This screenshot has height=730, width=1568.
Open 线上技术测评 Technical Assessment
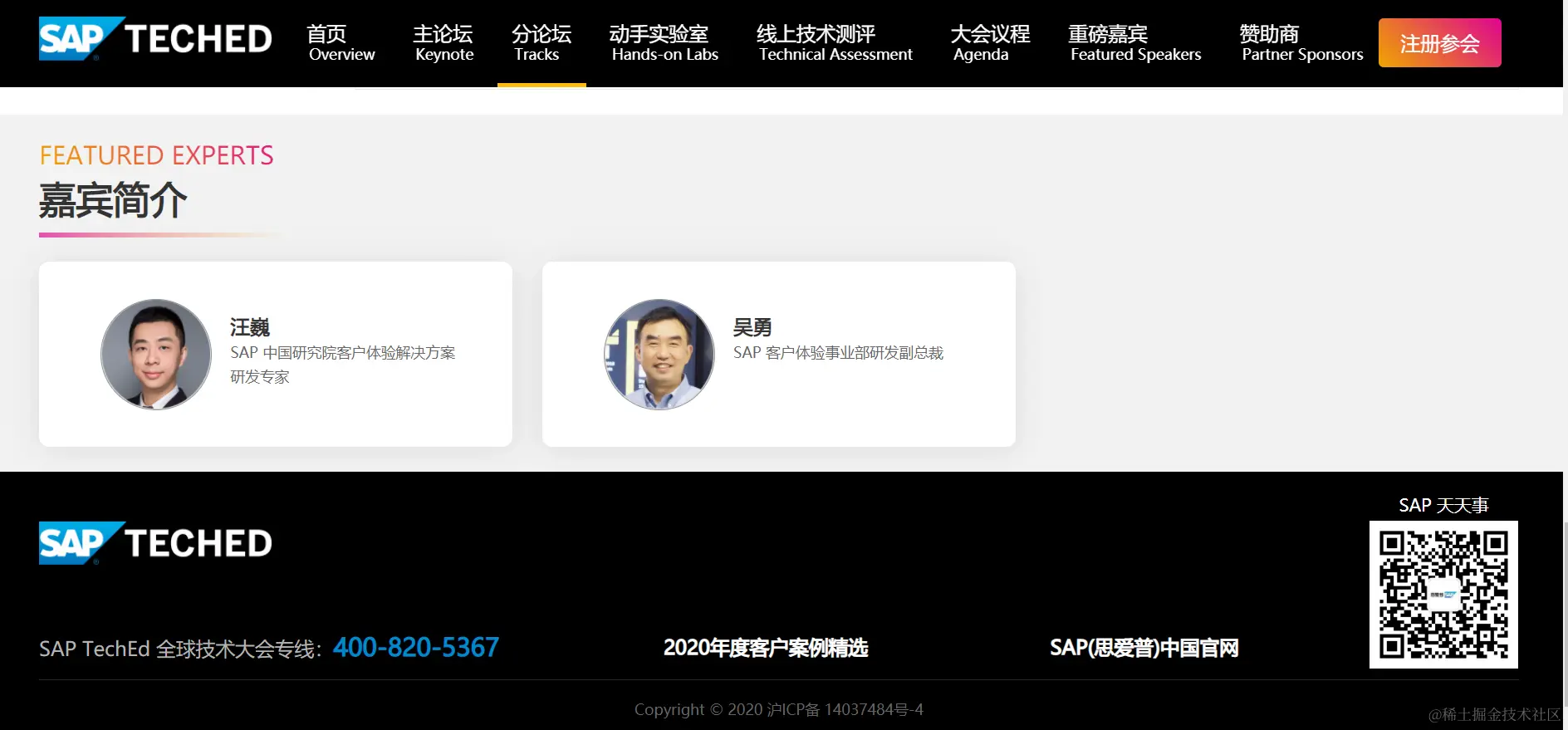[x=835, y=43]
